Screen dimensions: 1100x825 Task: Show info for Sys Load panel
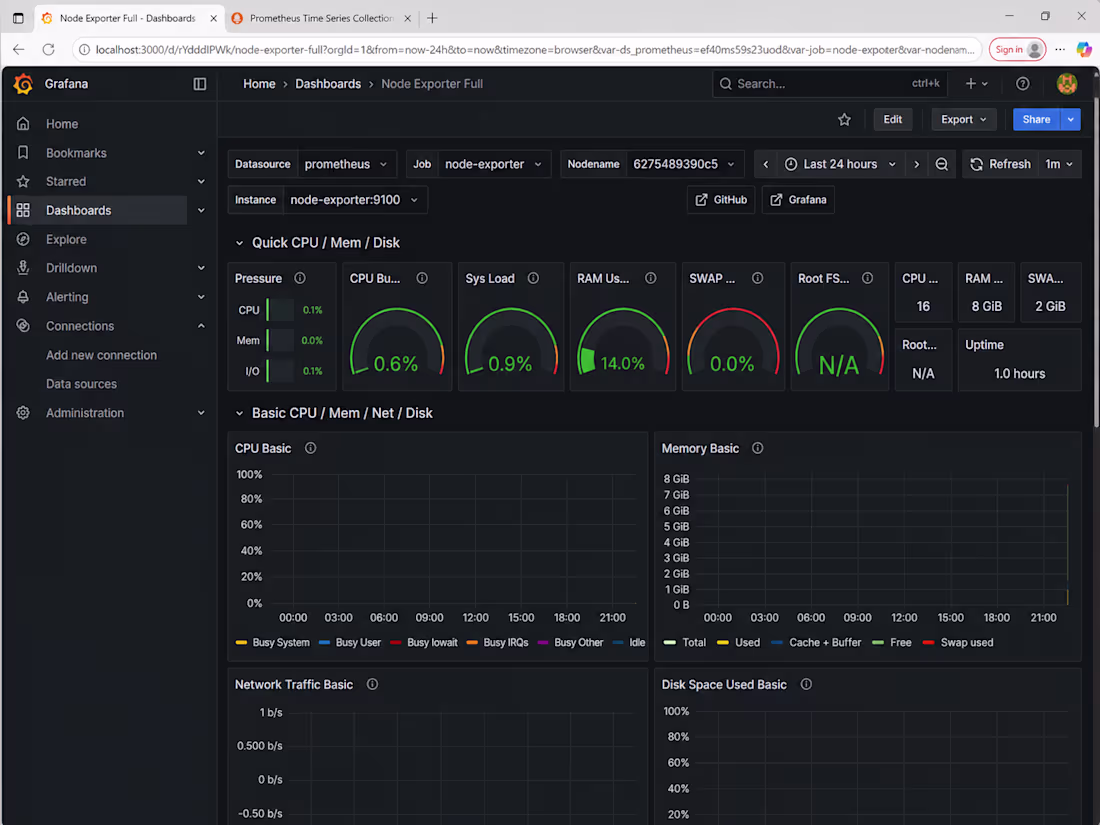[x=533, y=279]
